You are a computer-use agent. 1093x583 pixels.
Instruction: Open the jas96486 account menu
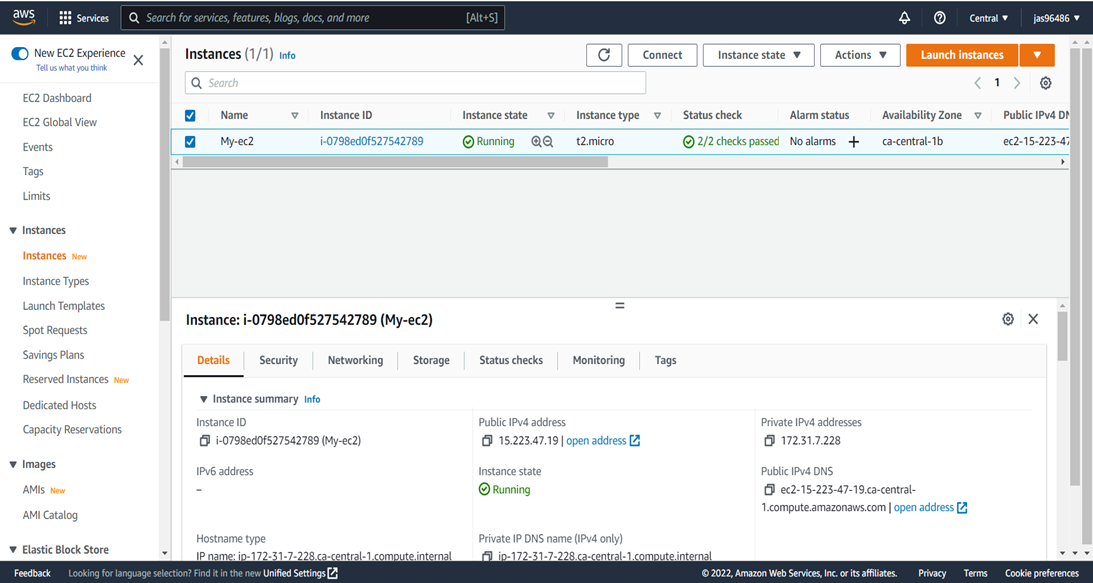coord(1057,18)
